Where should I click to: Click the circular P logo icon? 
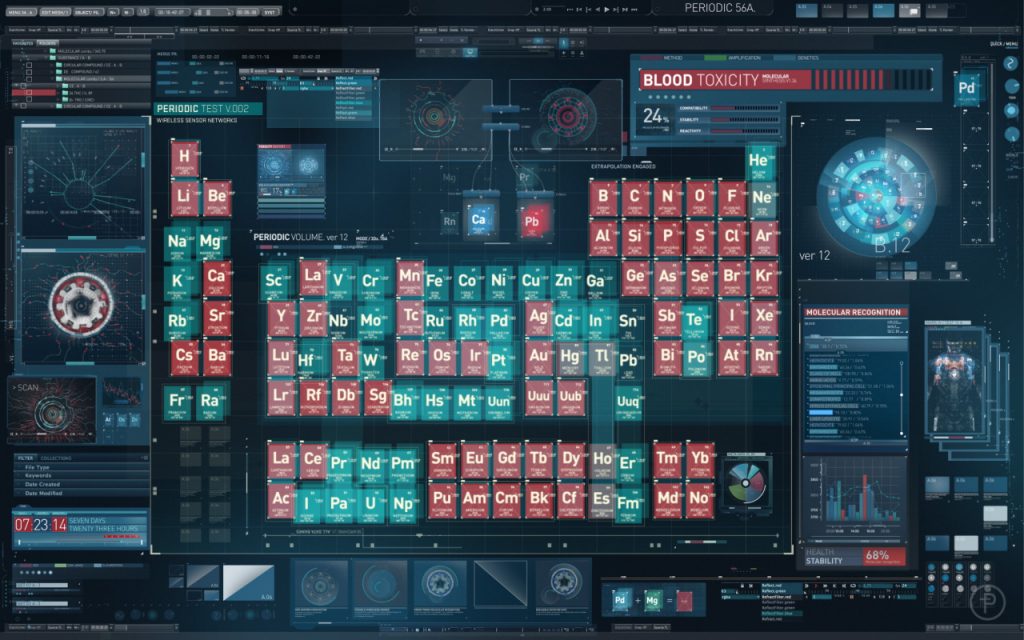[986, 601]
